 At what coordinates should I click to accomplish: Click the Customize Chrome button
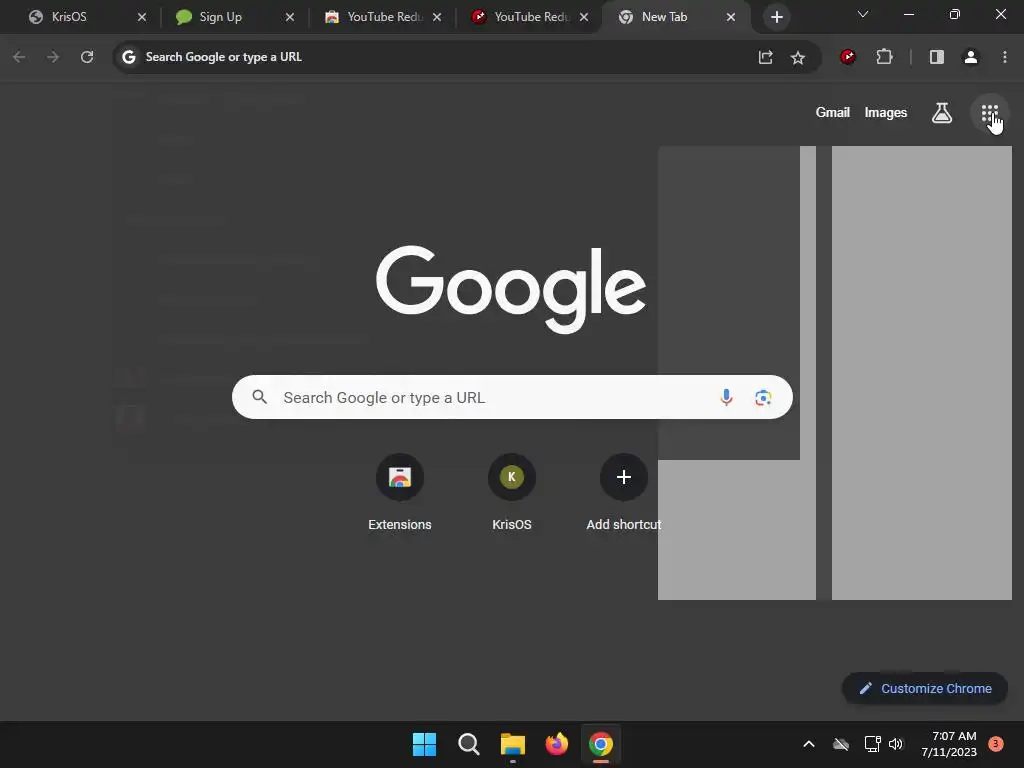[925, 688]
